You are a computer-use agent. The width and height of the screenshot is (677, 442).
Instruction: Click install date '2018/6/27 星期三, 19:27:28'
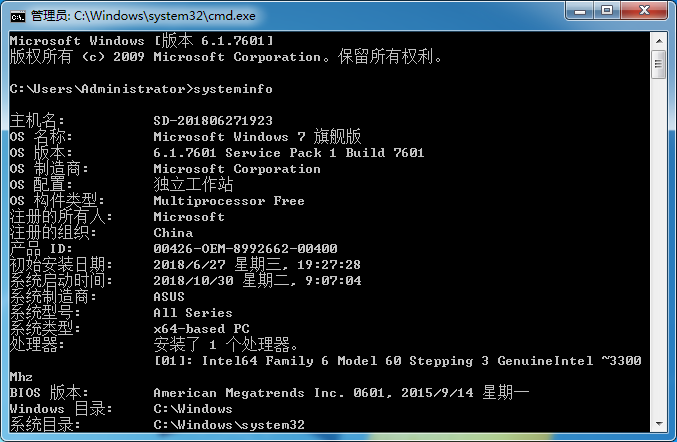pyautogui.click(x=257, y=264)
